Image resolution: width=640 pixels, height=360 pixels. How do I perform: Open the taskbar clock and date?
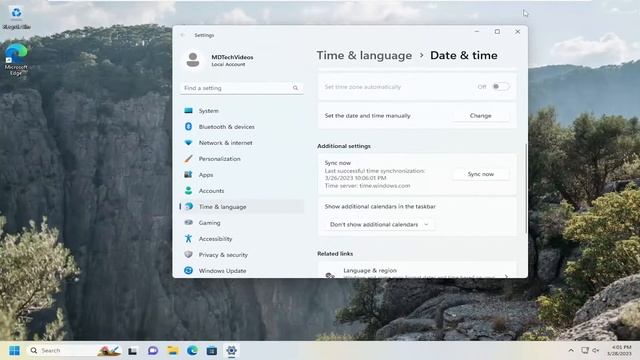pos(620,351)
